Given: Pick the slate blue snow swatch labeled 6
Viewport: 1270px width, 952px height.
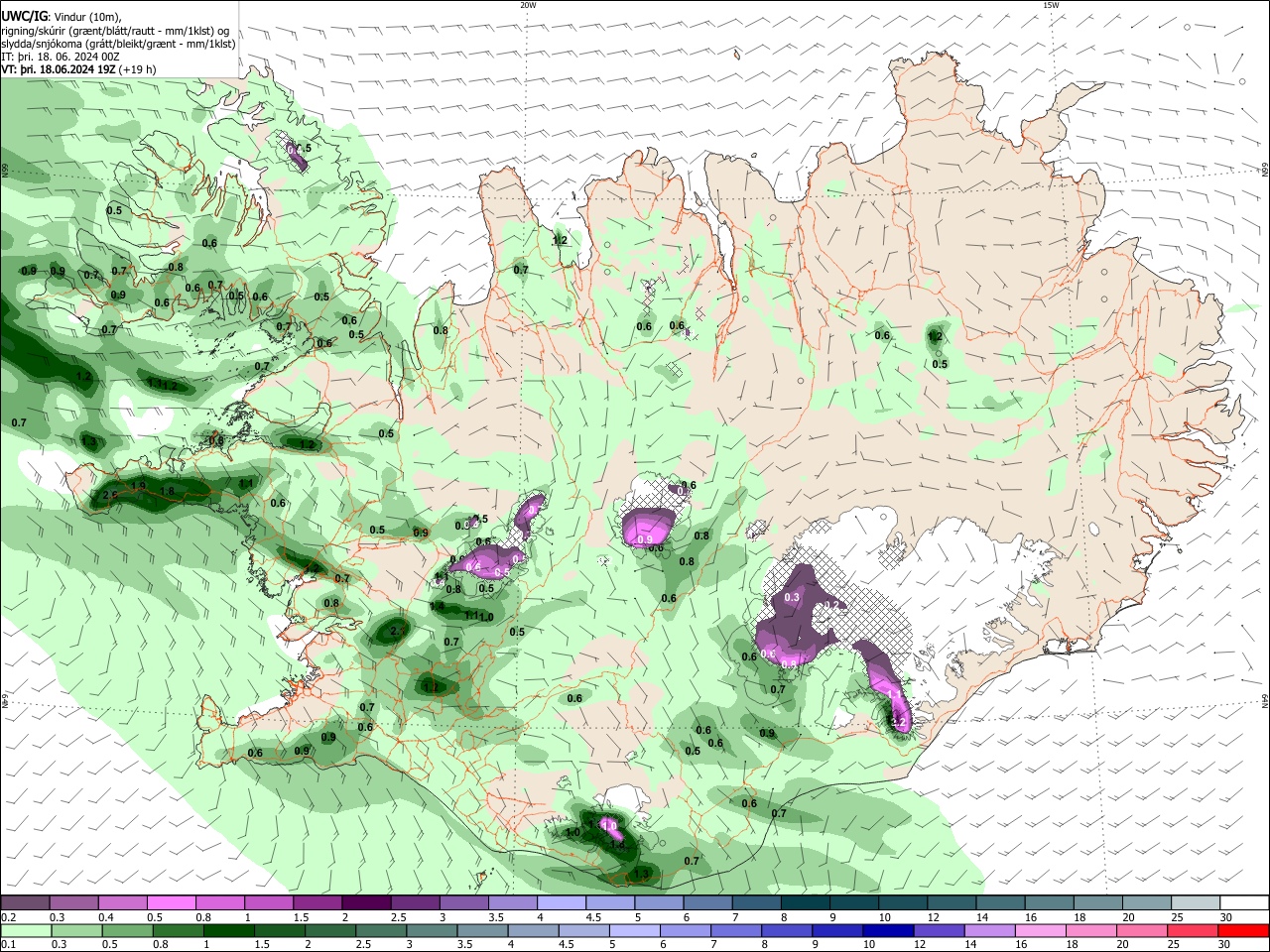Looking at the screenshot, I should [x=707, y=903].
